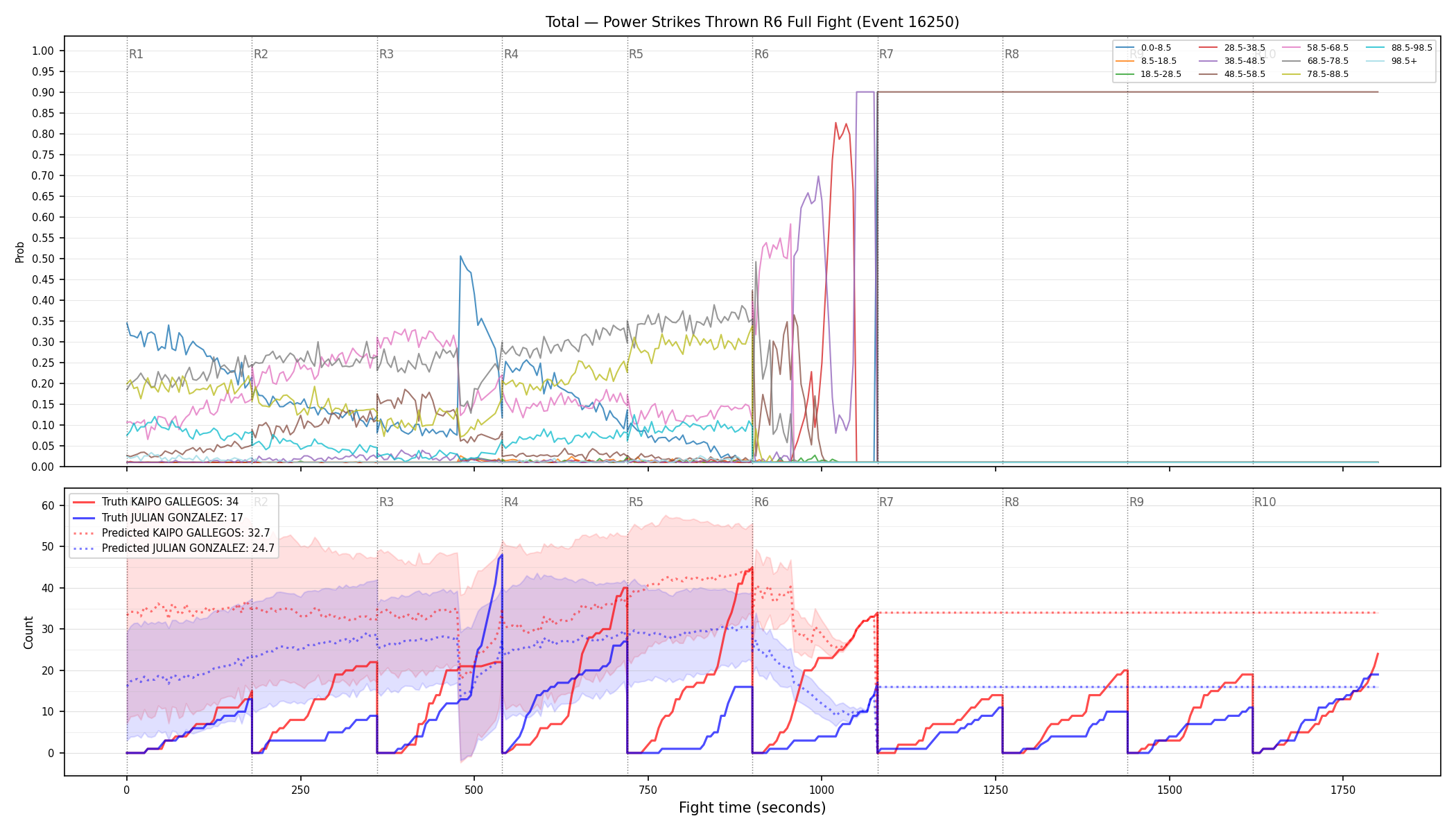
Task: Click the 0.10 tick on the Prob axis
Action: point(43,425)
